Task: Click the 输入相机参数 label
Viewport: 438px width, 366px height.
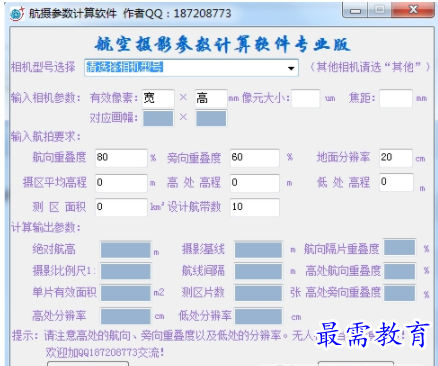Action: [46, 98]
